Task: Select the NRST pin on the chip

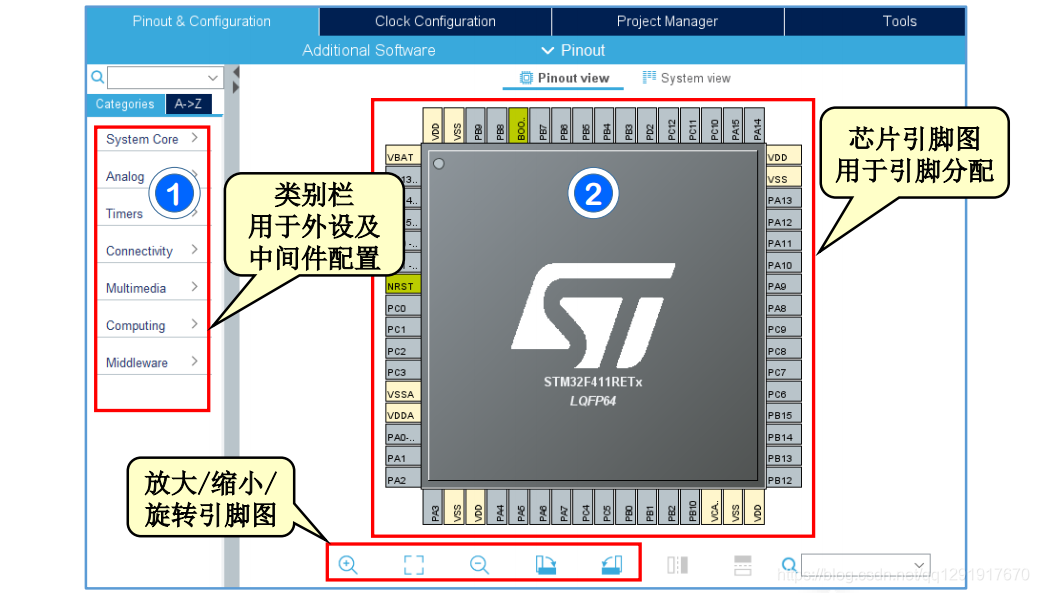Action: coord(403,286)
